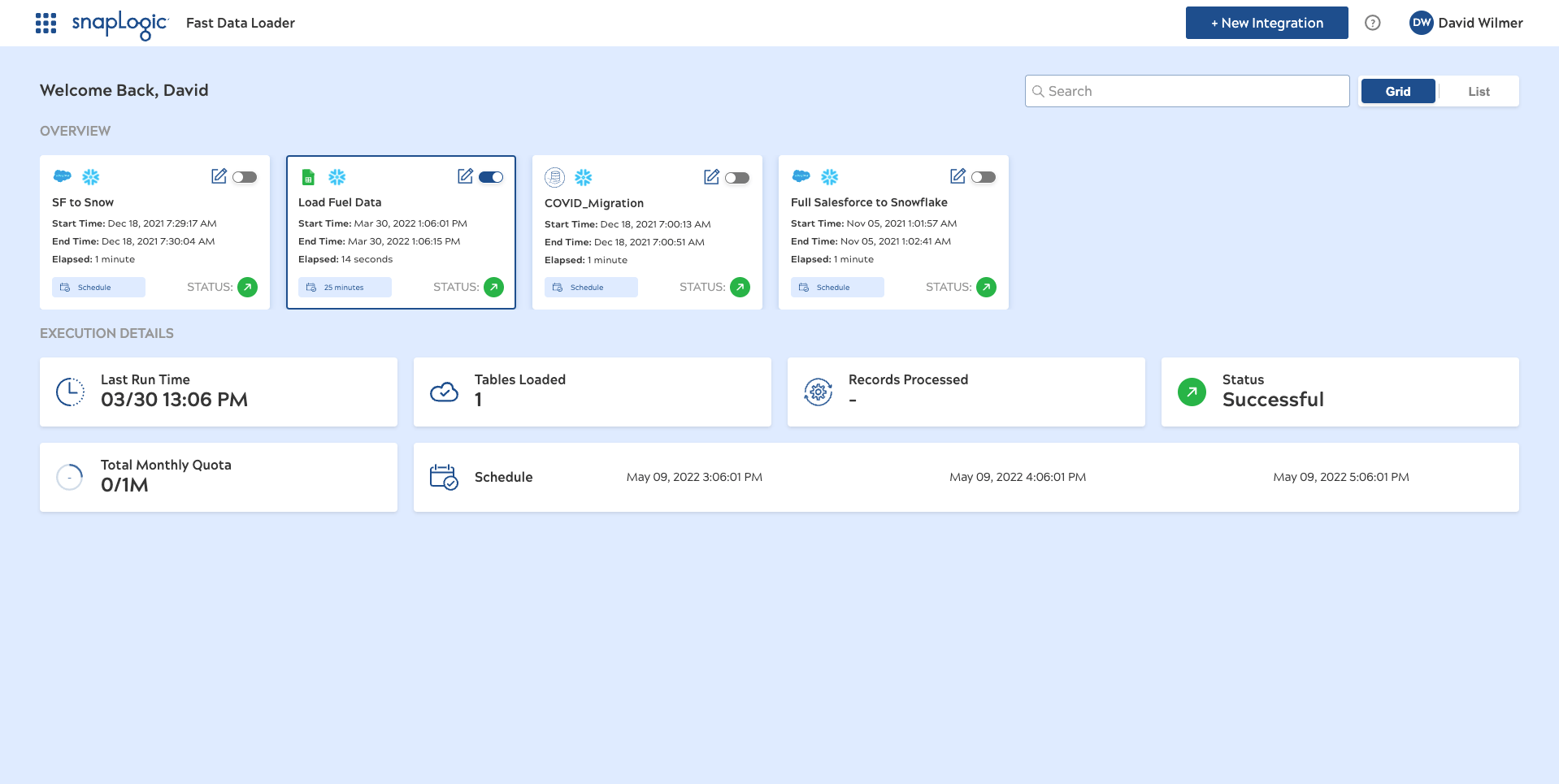Click the SnapLogic logo

pyautogui.click(x=120, y=24)
